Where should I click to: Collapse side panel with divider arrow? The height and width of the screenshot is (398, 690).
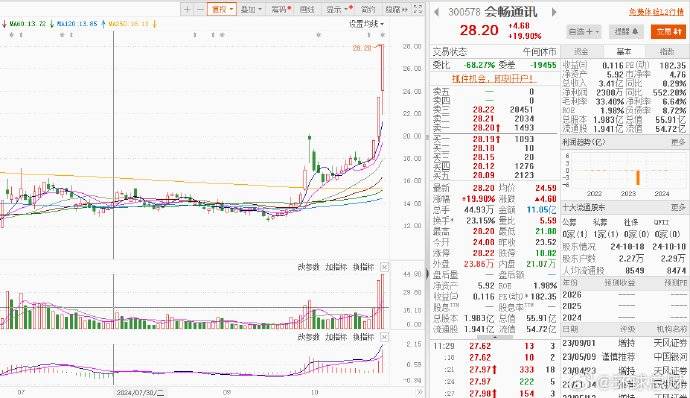point(427,273)
